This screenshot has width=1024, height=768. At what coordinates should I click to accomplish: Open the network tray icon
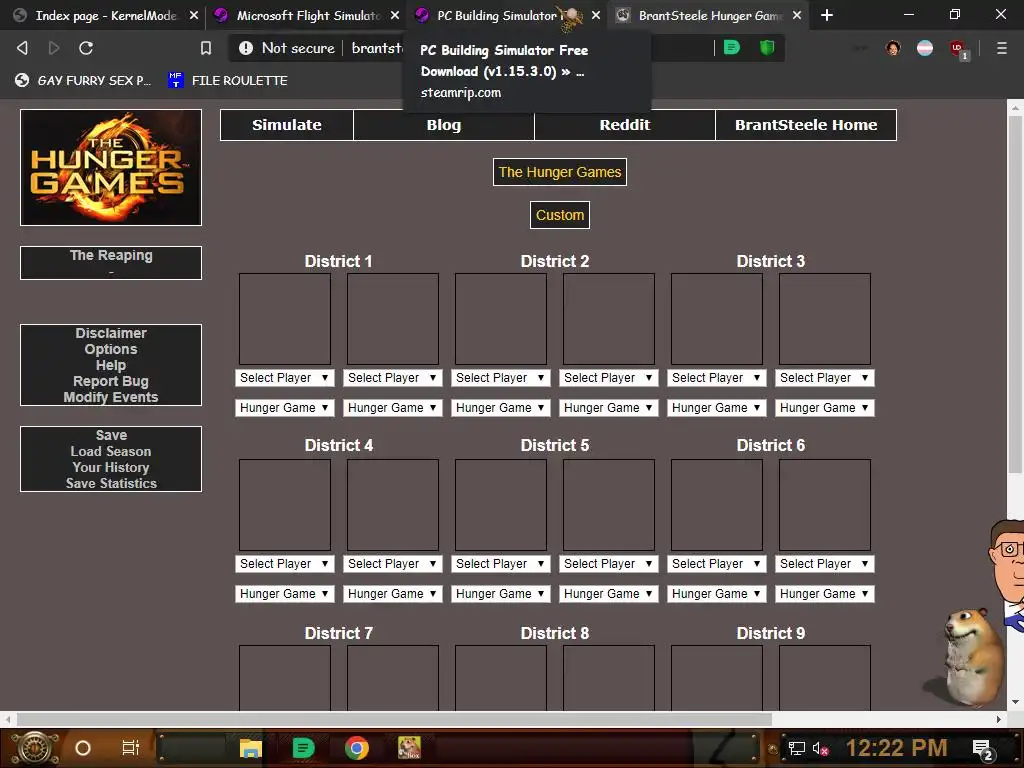797,748
